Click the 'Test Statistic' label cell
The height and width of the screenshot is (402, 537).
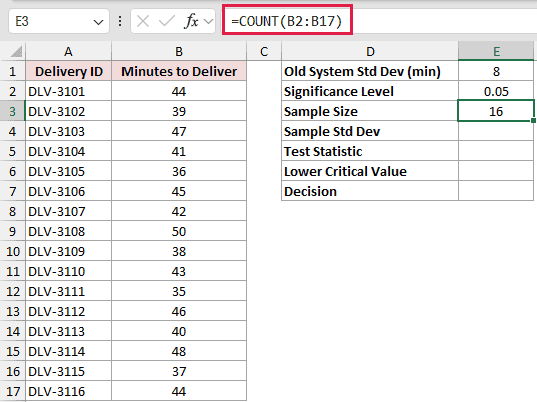click(370, 151)
